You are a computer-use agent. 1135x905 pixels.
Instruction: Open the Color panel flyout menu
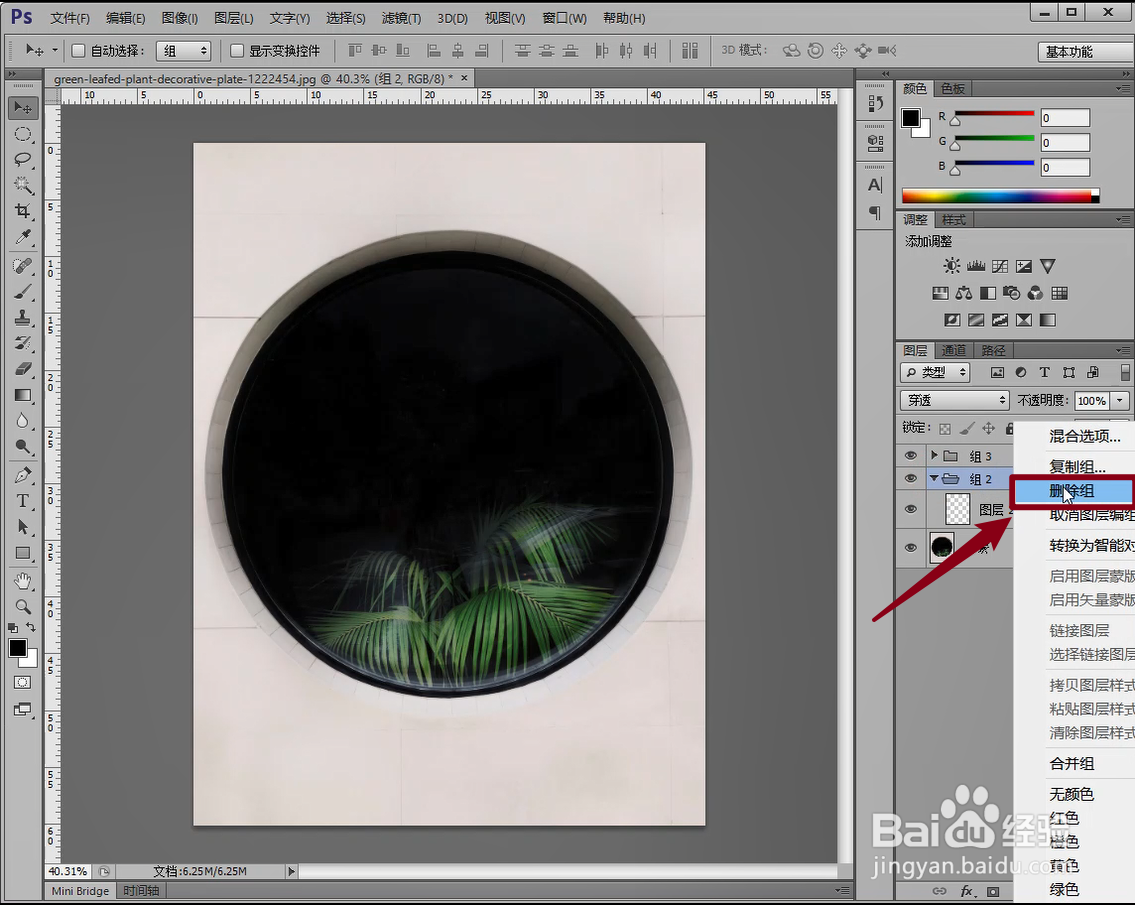click(x=1123, y=88)
